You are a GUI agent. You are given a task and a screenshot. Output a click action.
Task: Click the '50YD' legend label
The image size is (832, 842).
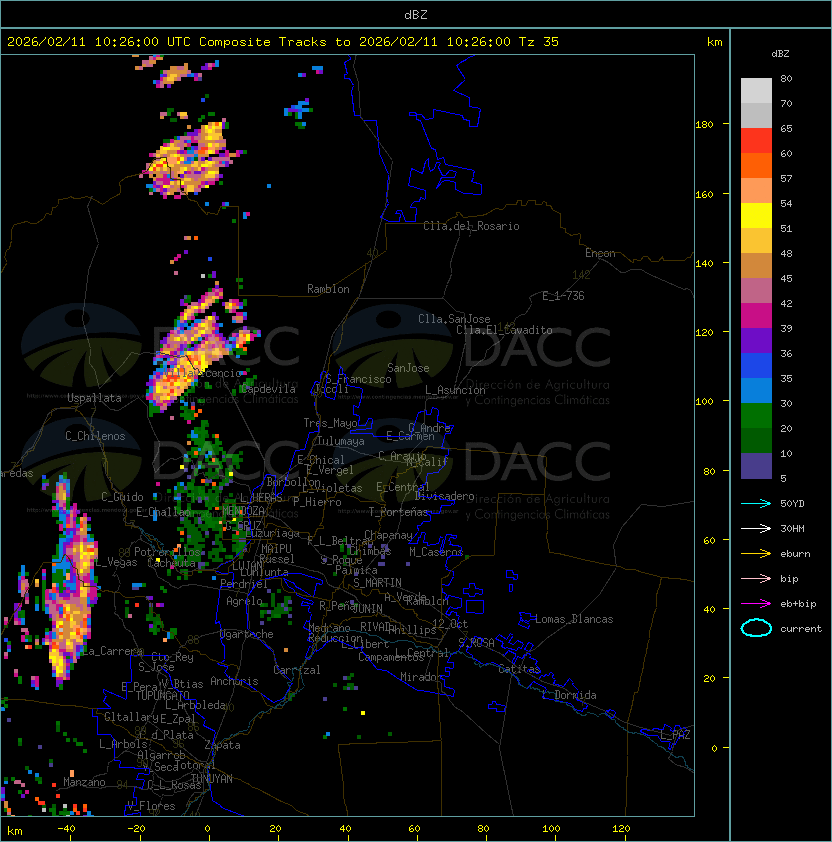[x=792, y=504]
